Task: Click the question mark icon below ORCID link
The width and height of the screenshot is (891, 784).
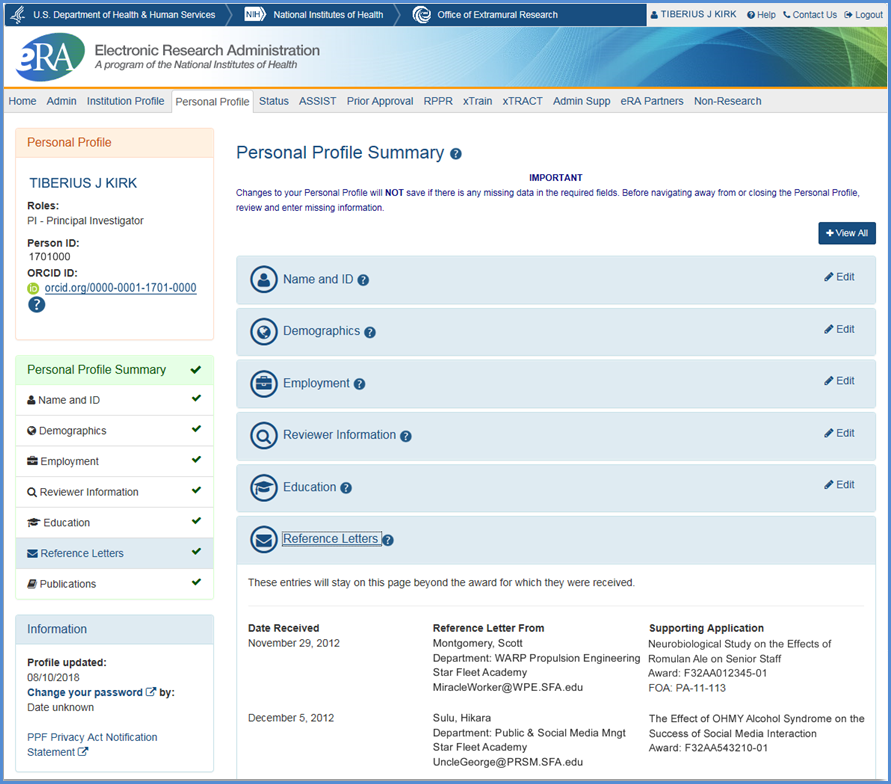Action: tap(36, 305)
